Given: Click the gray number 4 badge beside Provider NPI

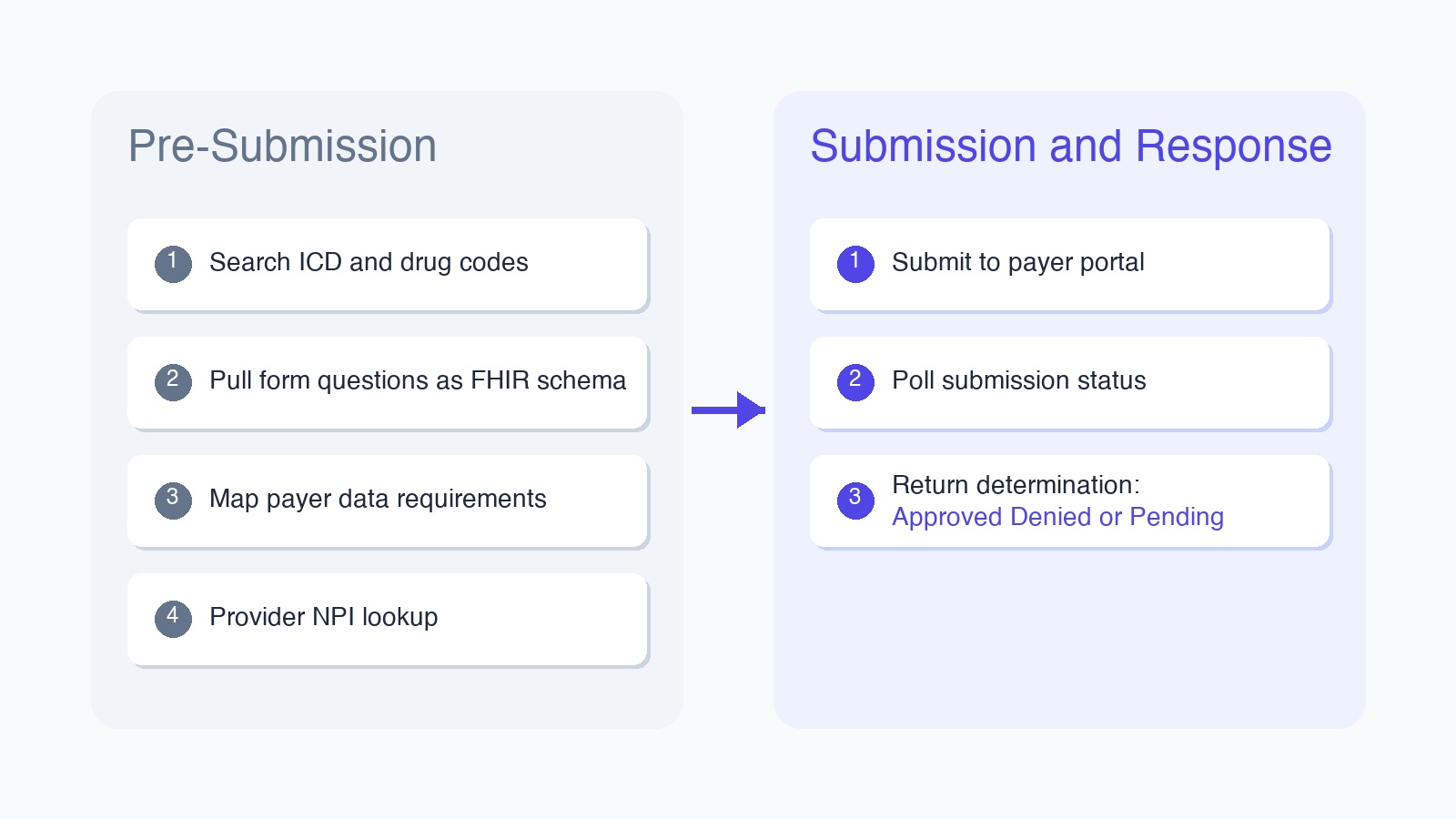Looking at the screenshot, I should tap(173, 619).
